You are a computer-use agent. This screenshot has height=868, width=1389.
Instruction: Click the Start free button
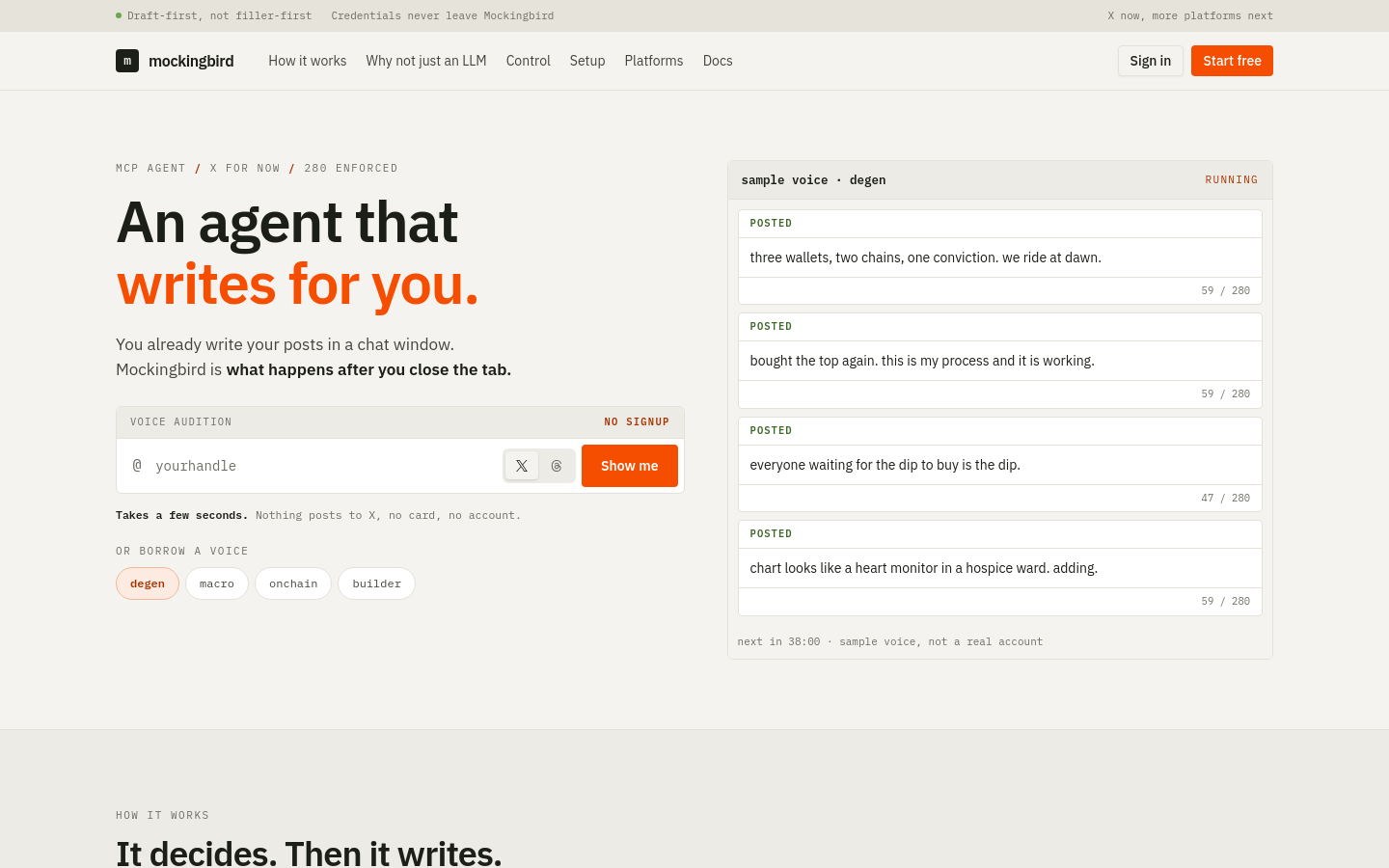pyautogui.click(x=1232, y=61)
